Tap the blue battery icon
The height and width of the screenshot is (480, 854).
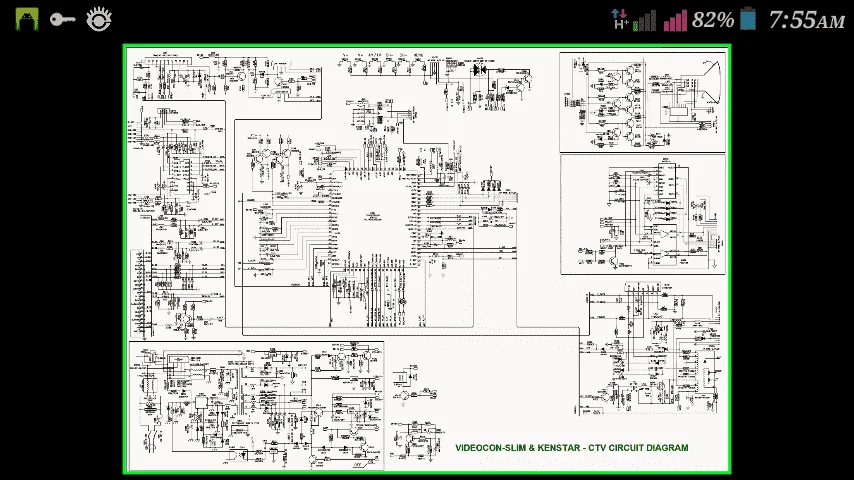pyautogui.click(x=748, y=19)
